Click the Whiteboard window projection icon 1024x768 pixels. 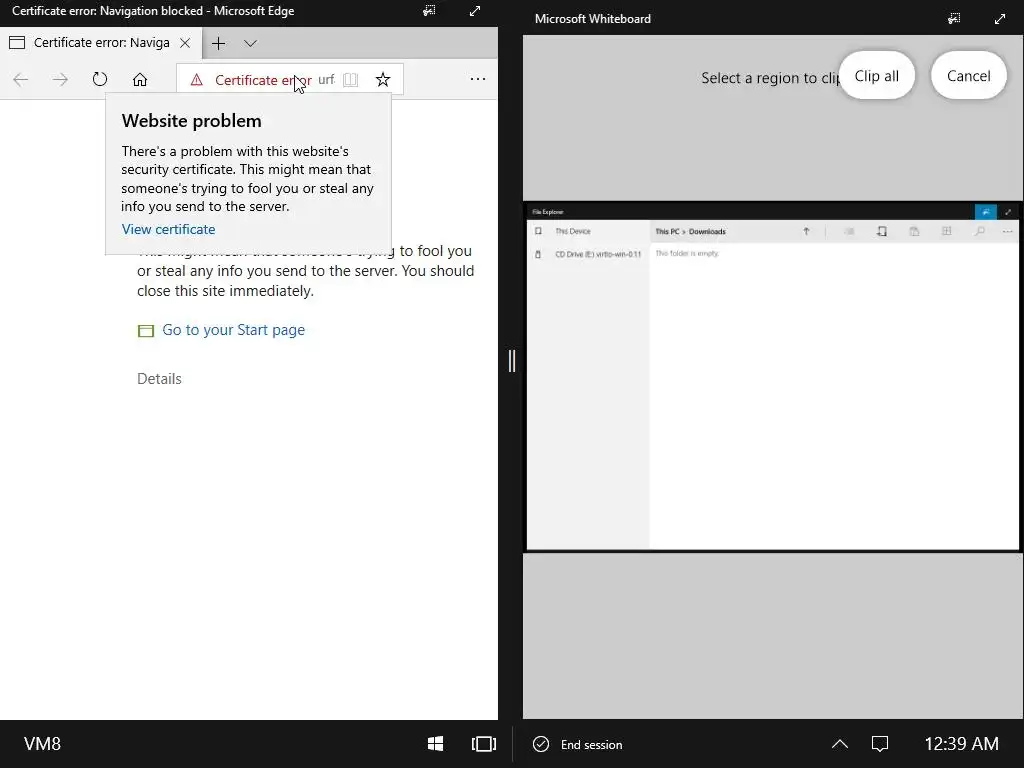[x=954, y=18]
